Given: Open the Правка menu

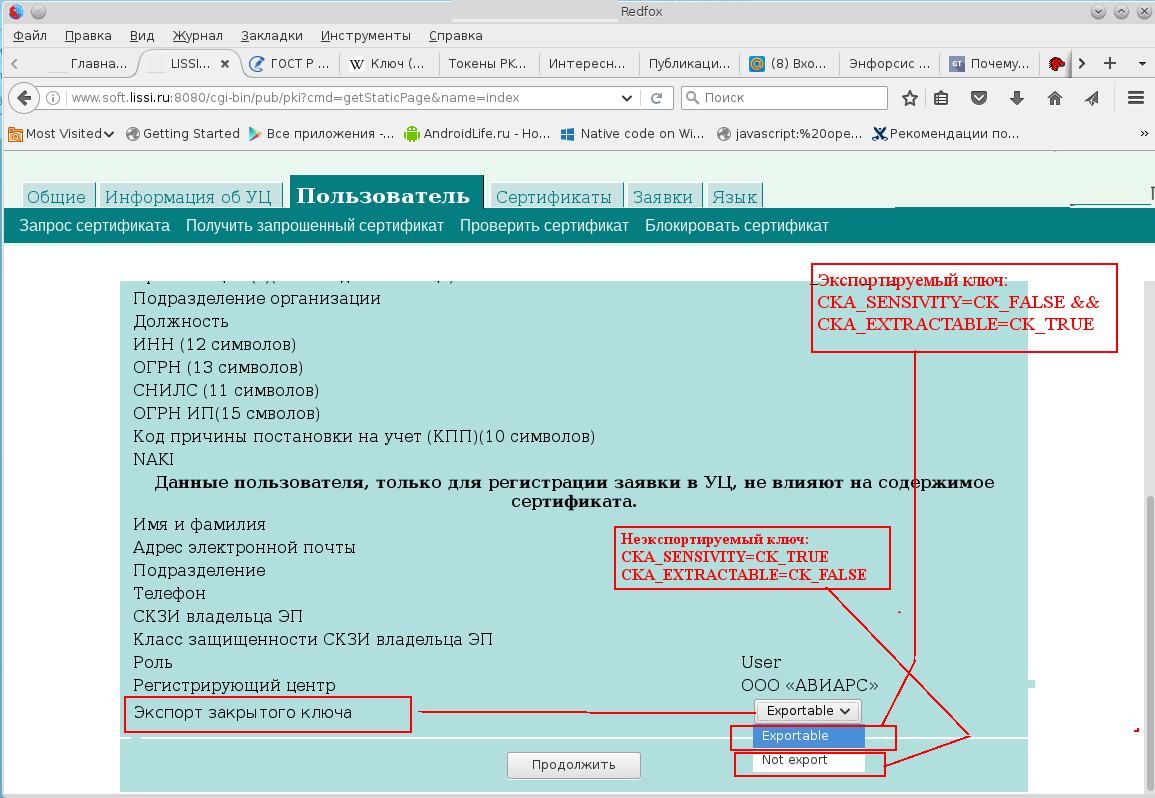Looking at the screenshot, I should [88, 35].
